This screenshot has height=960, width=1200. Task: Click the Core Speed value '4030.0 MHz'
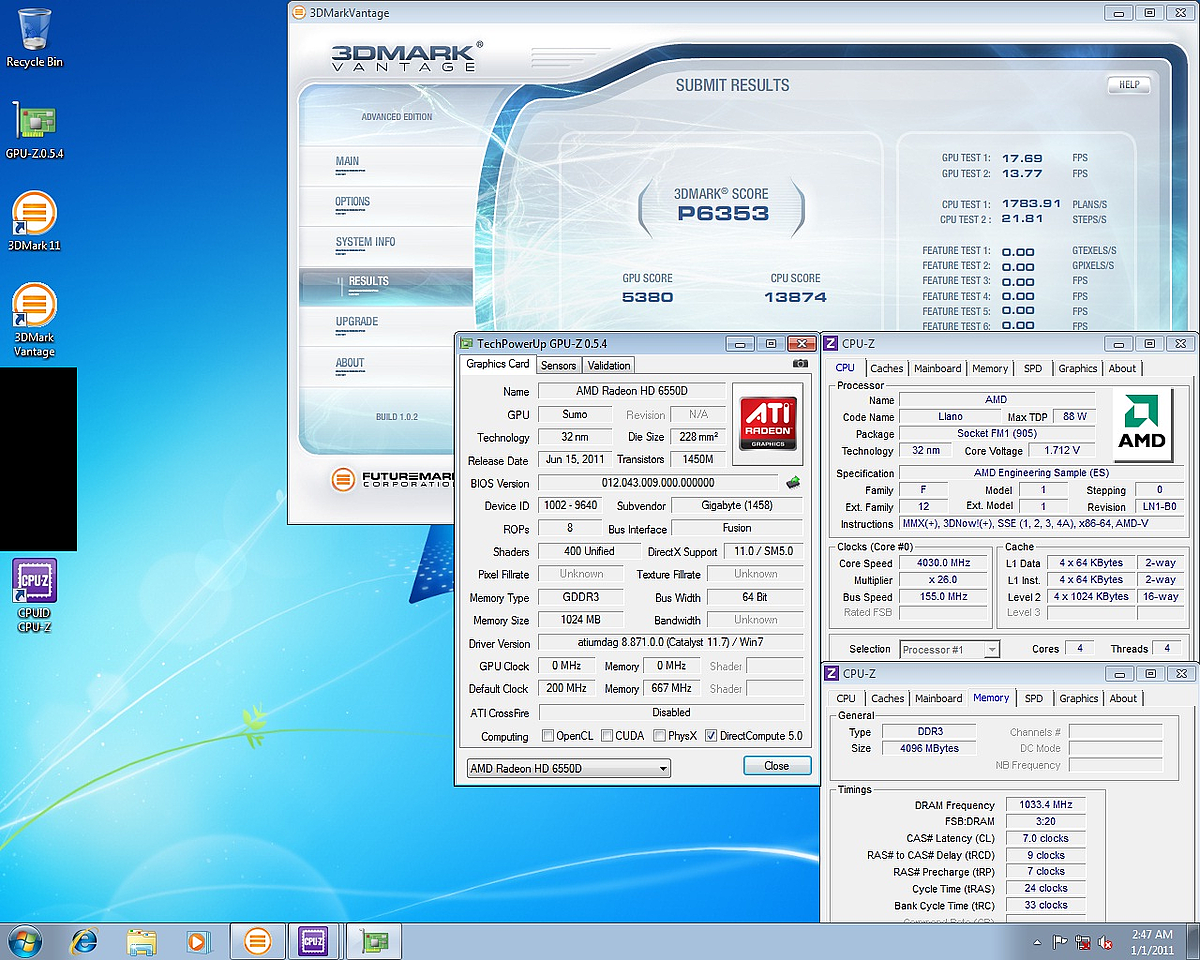pyautogui.click(x=943, y=563)
